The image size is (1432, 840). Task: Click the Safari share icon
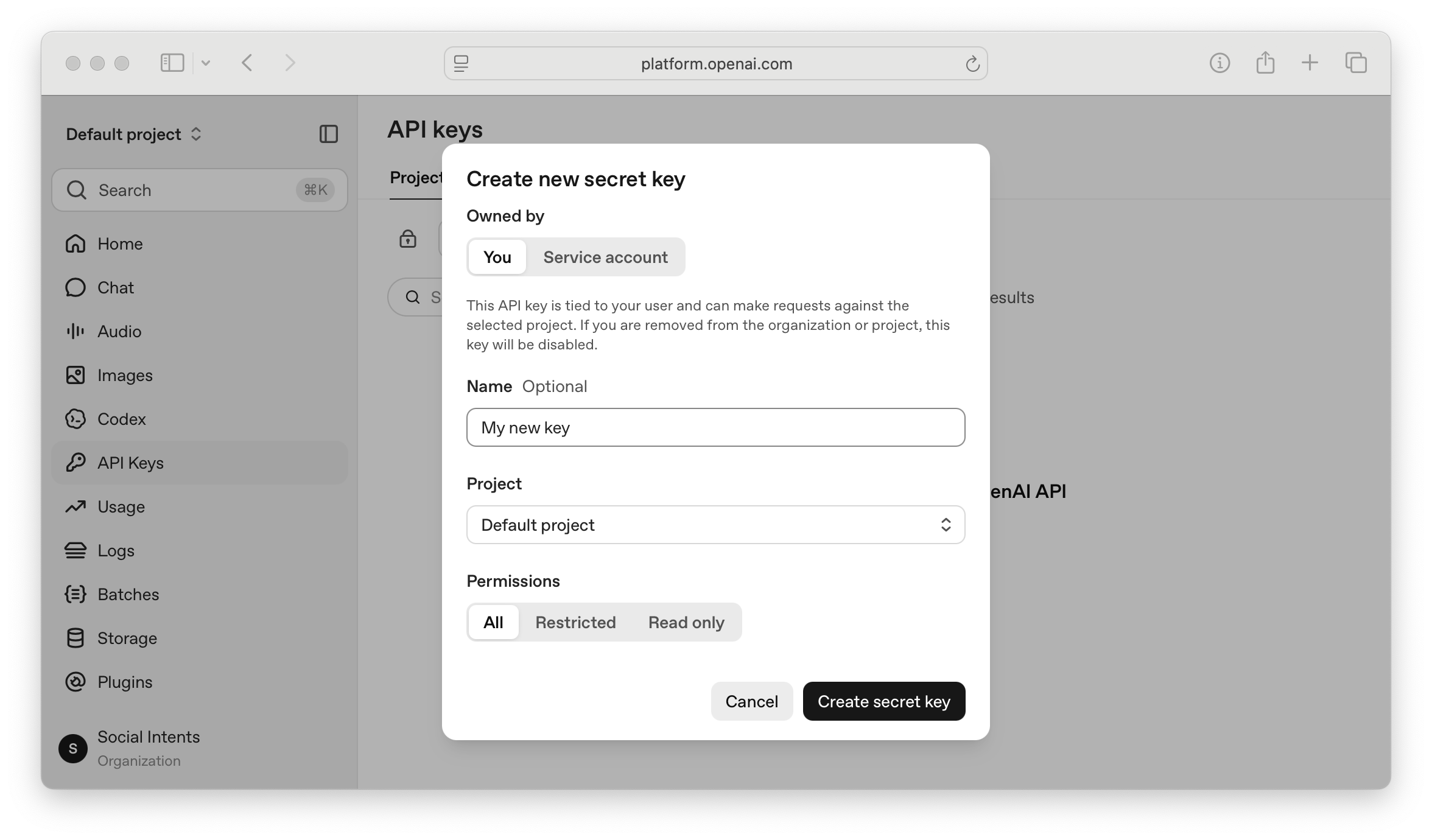1265,62
